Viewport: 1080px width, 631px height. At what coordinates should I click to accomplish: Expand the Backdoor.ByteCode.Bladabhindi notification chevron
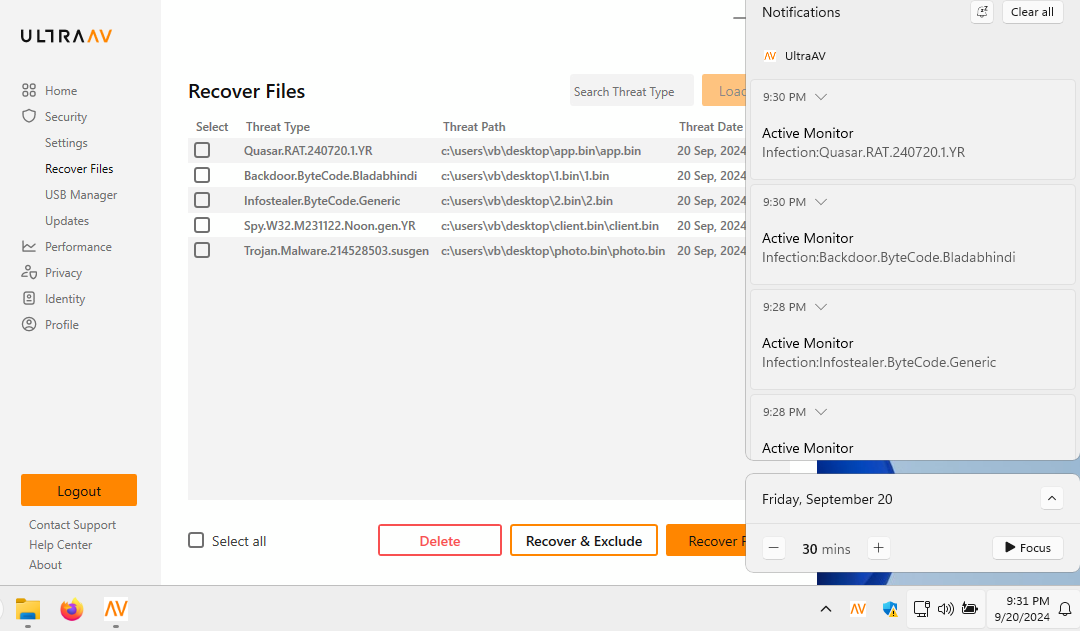821,202
